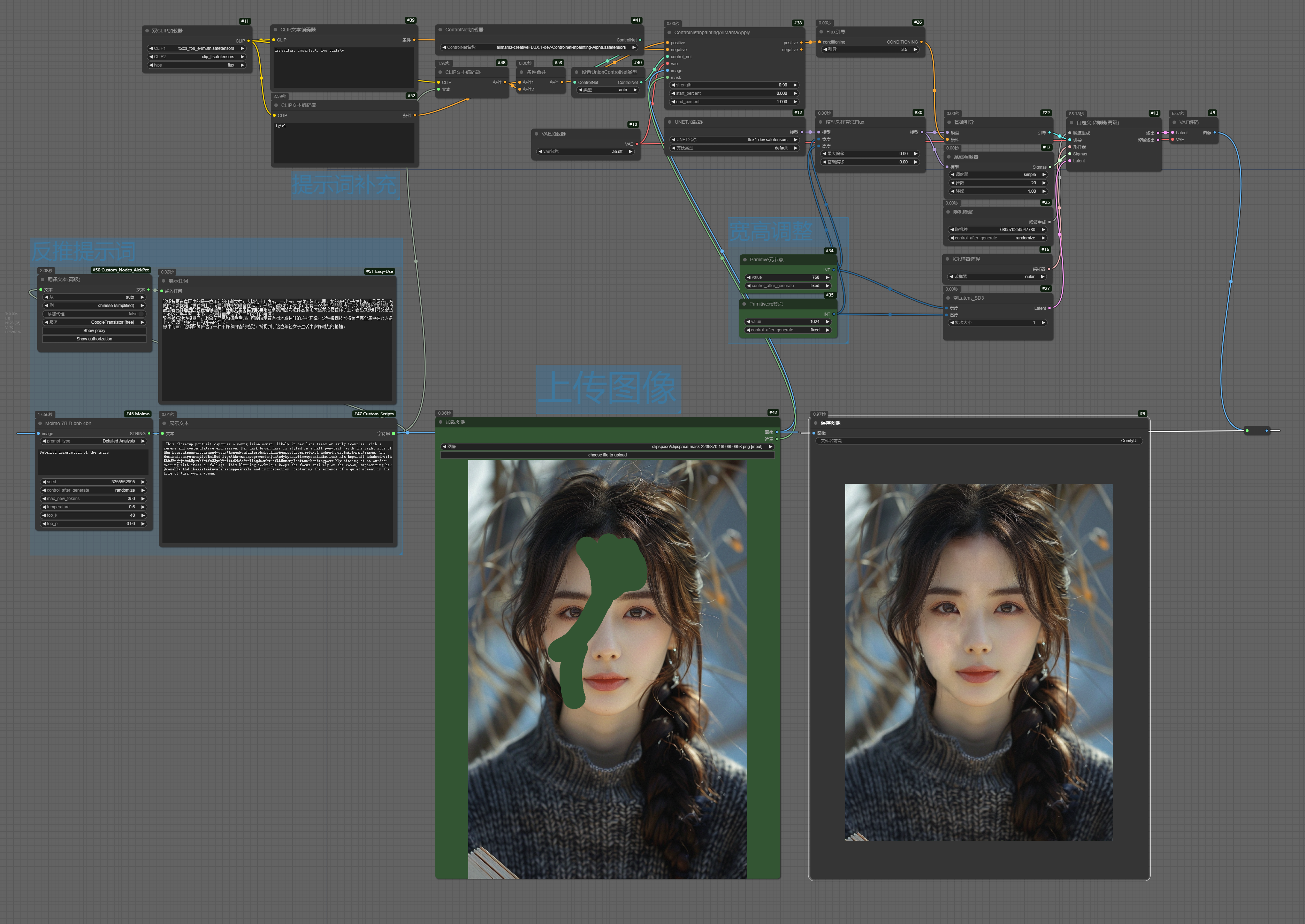Screen dimensions: 1305x924
Task: Click the 1girl prompt text box
Action: click(344, 143)
